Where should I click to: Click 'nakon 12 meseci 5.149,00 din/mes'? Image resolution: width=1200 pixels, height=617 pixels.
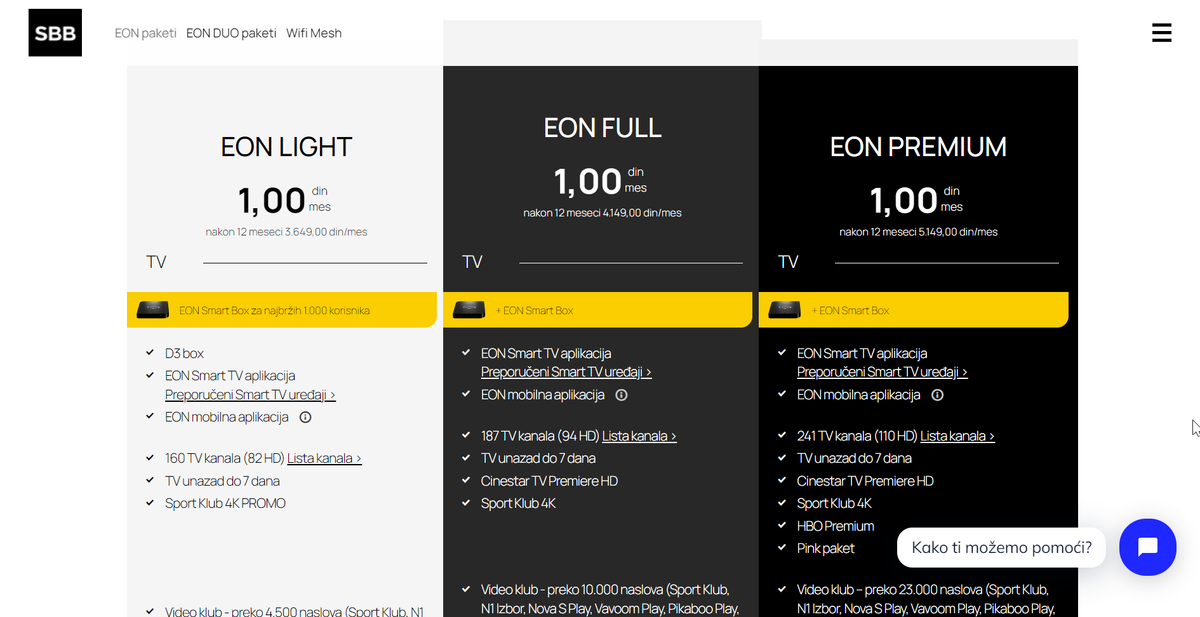pyautogui.click(x=918, y=232)
